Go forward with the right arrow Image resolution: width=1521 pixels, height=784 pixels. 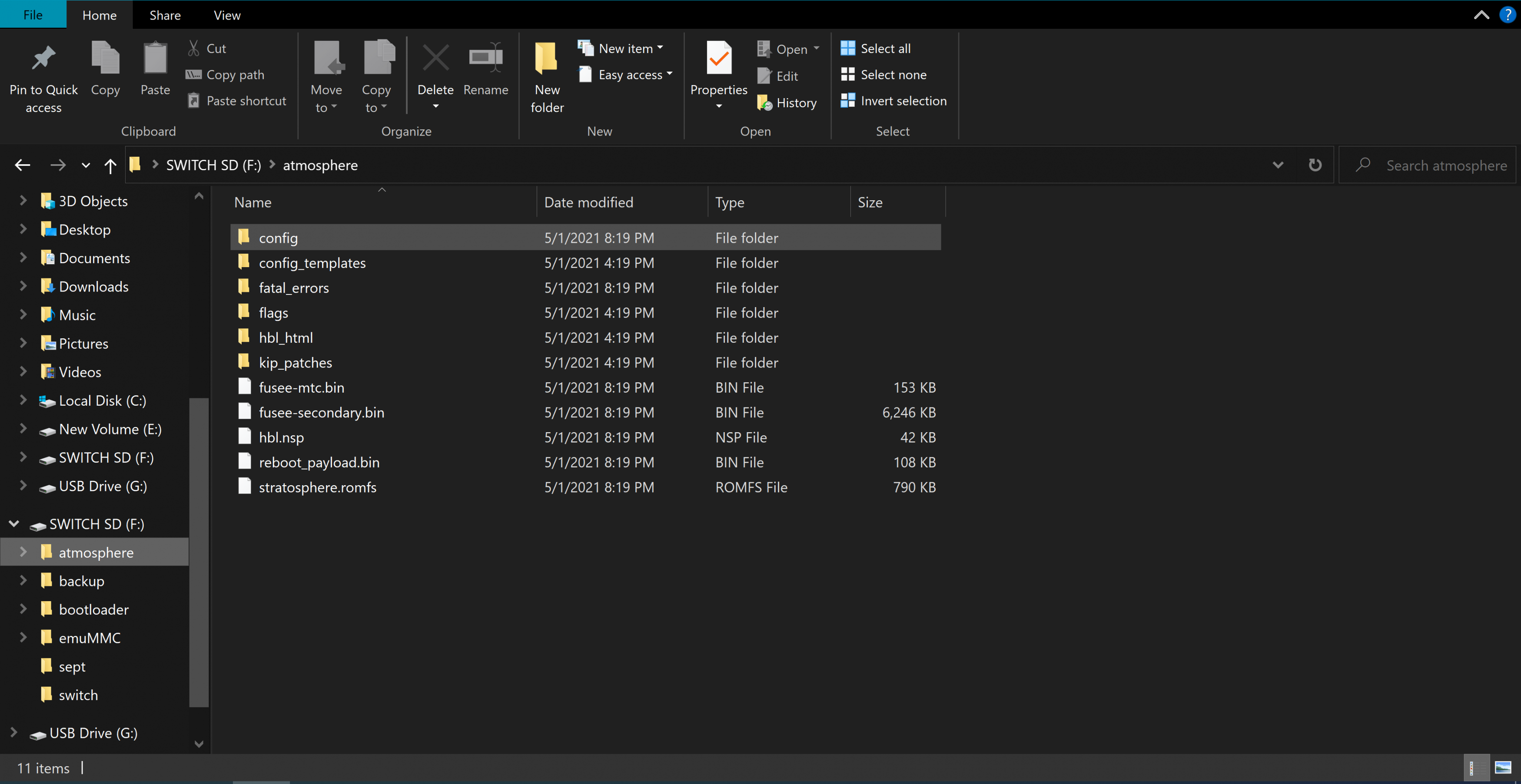58,165
